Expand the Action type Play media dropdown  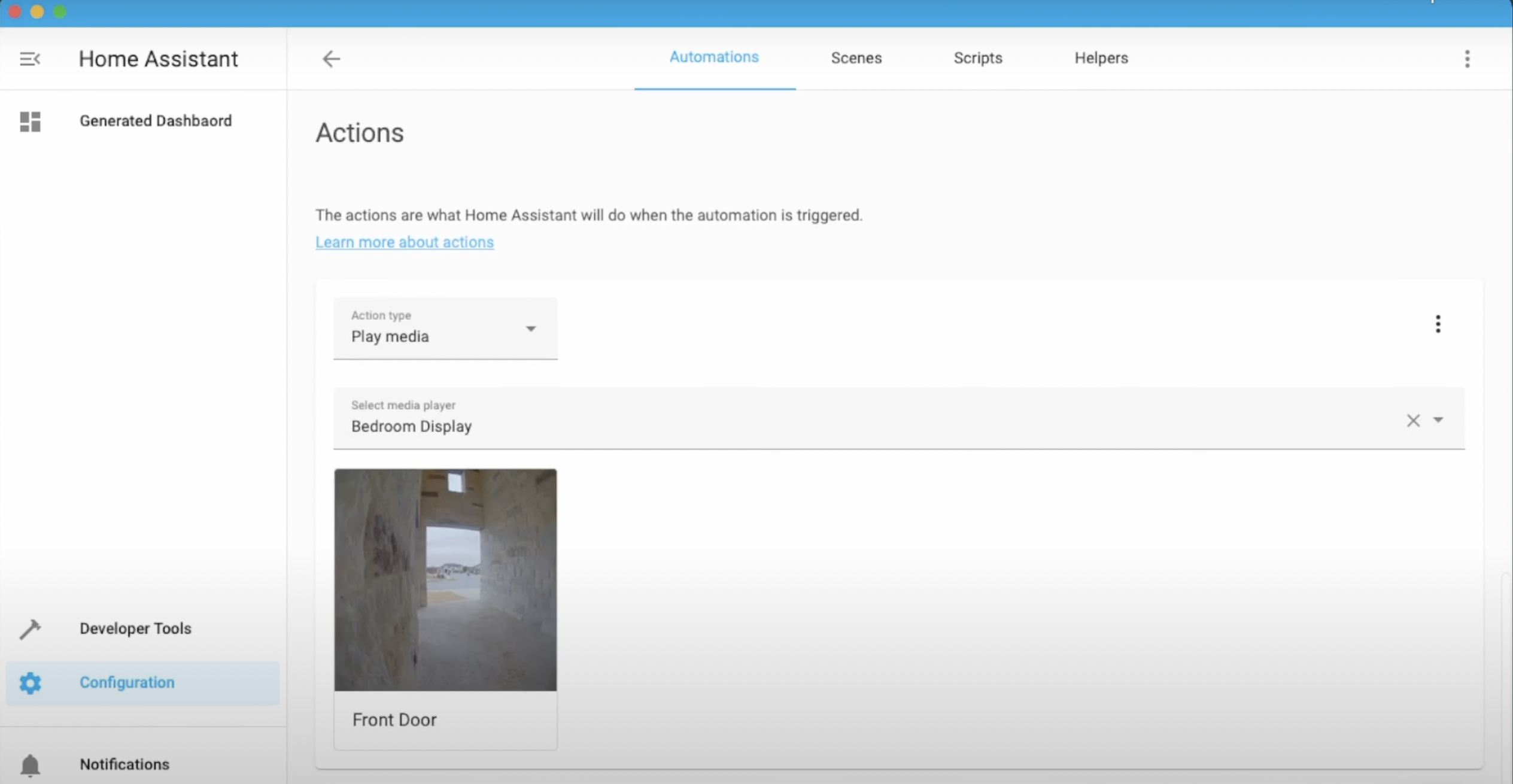pos(530,328)
